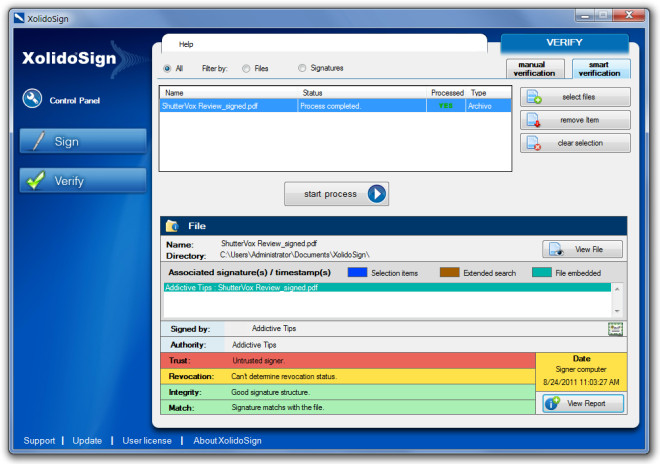Click the View Report button
The width and height of the screenshot is (660, 464).
coord(583,403)
